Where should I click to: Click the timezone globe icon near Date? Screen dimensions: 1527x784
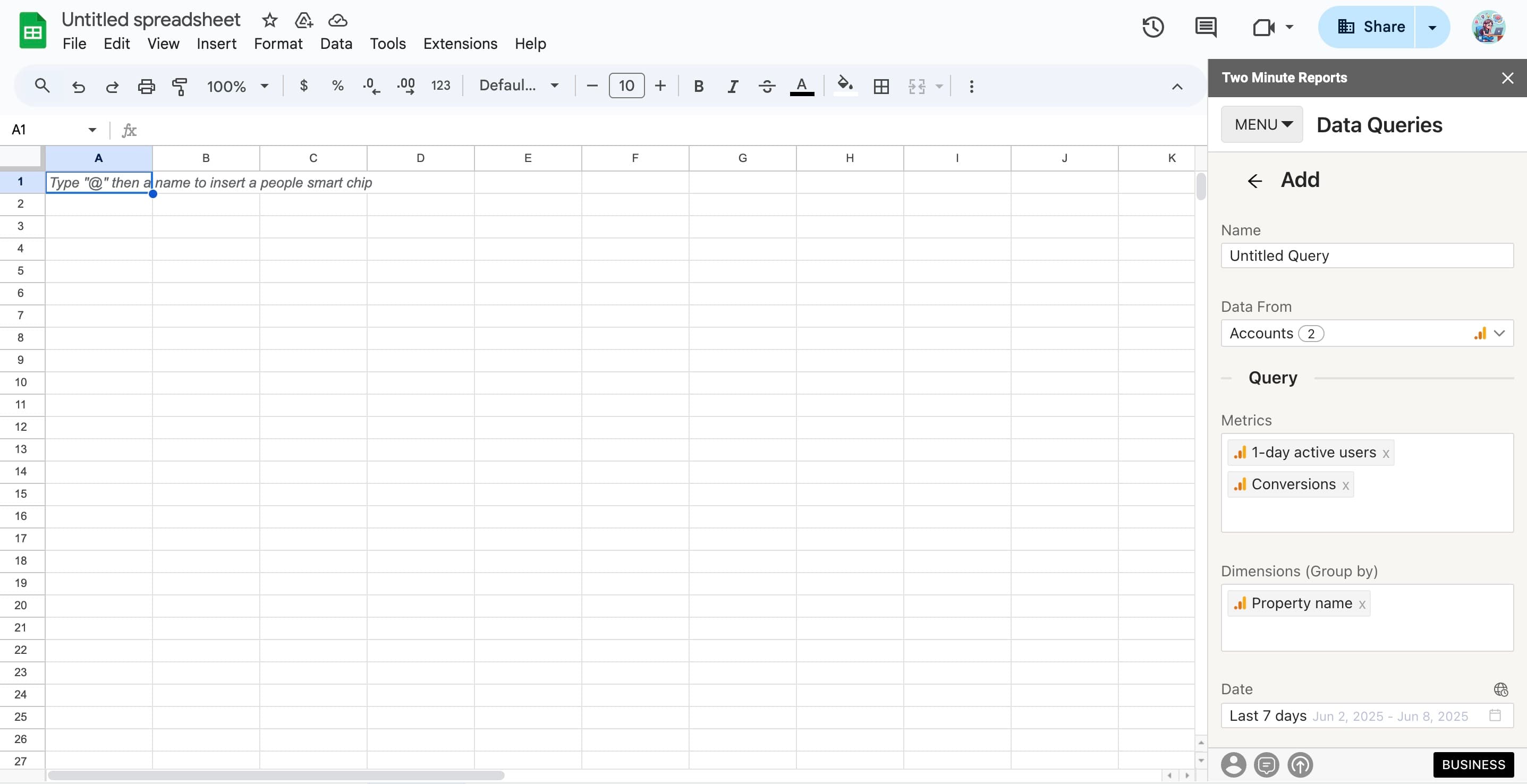click(x=1500, y=689)
